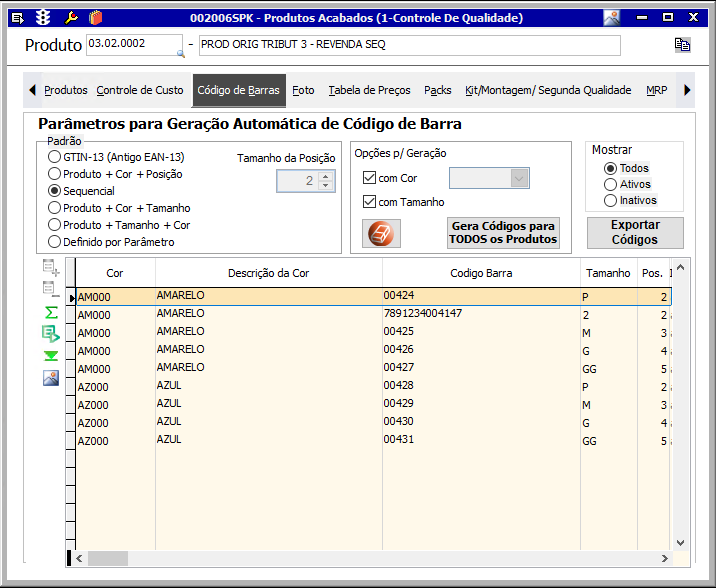Open the color dropdown next to com Cor
716x588 pixels.
coord(519,178)
